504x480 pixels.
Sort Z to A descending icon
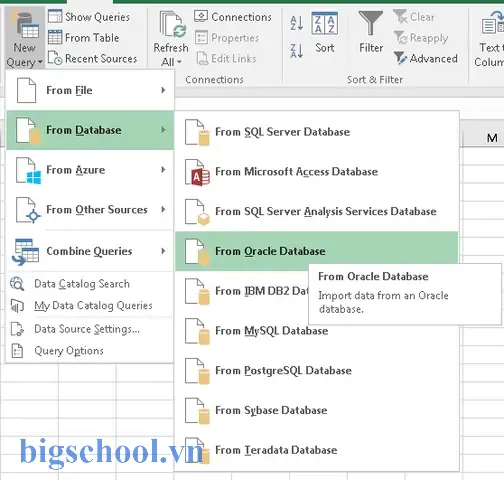[x=296, y=51]
